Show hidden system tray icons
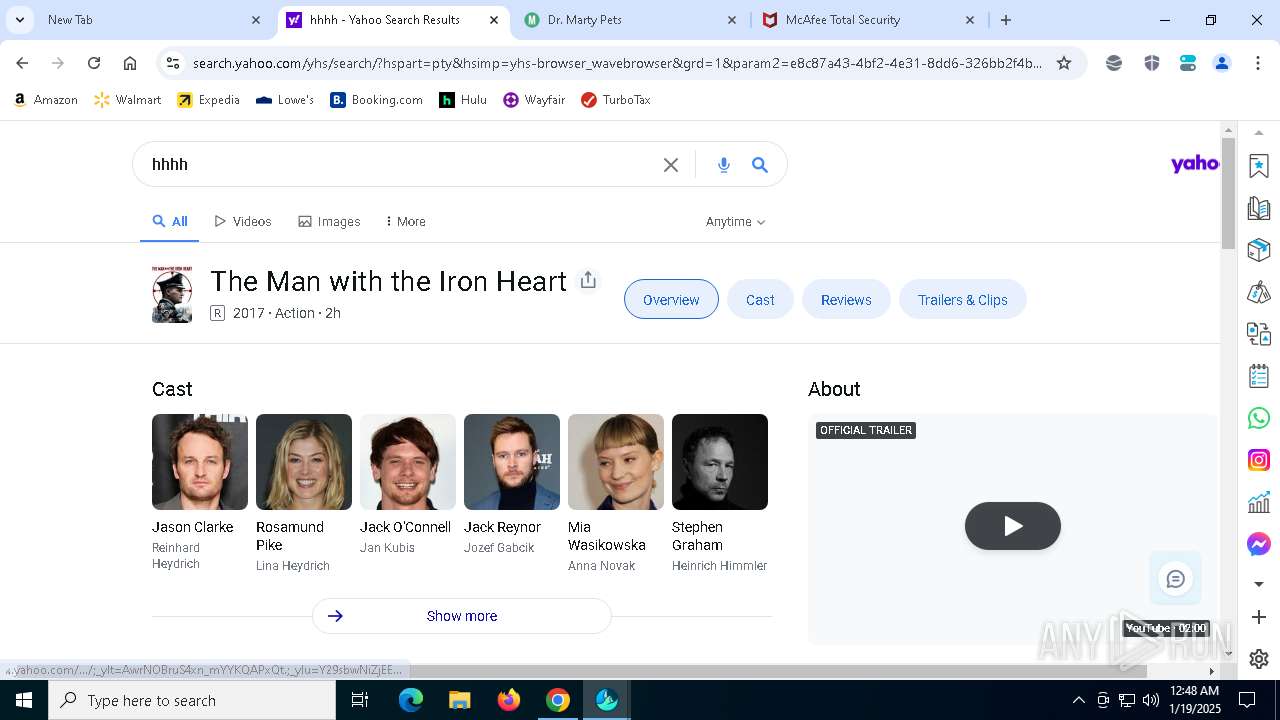1280x720 pixels. click(1078, 700)
